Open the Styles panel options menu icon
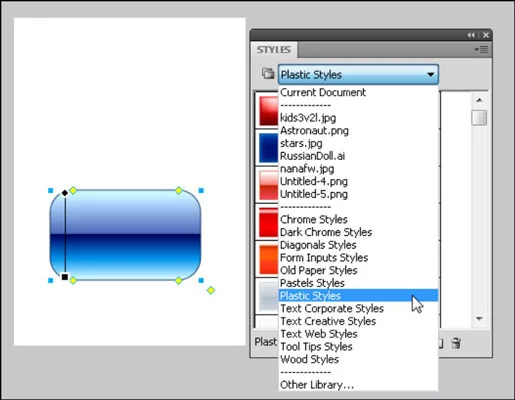The height and width of the screenshot is (400, 515). click(x=481, y=50)
